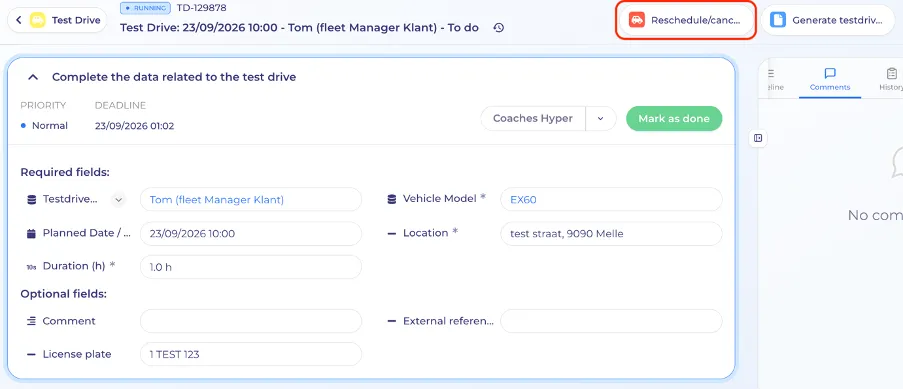
Task: Open the History tab
Action: click(x=891, y=80)
